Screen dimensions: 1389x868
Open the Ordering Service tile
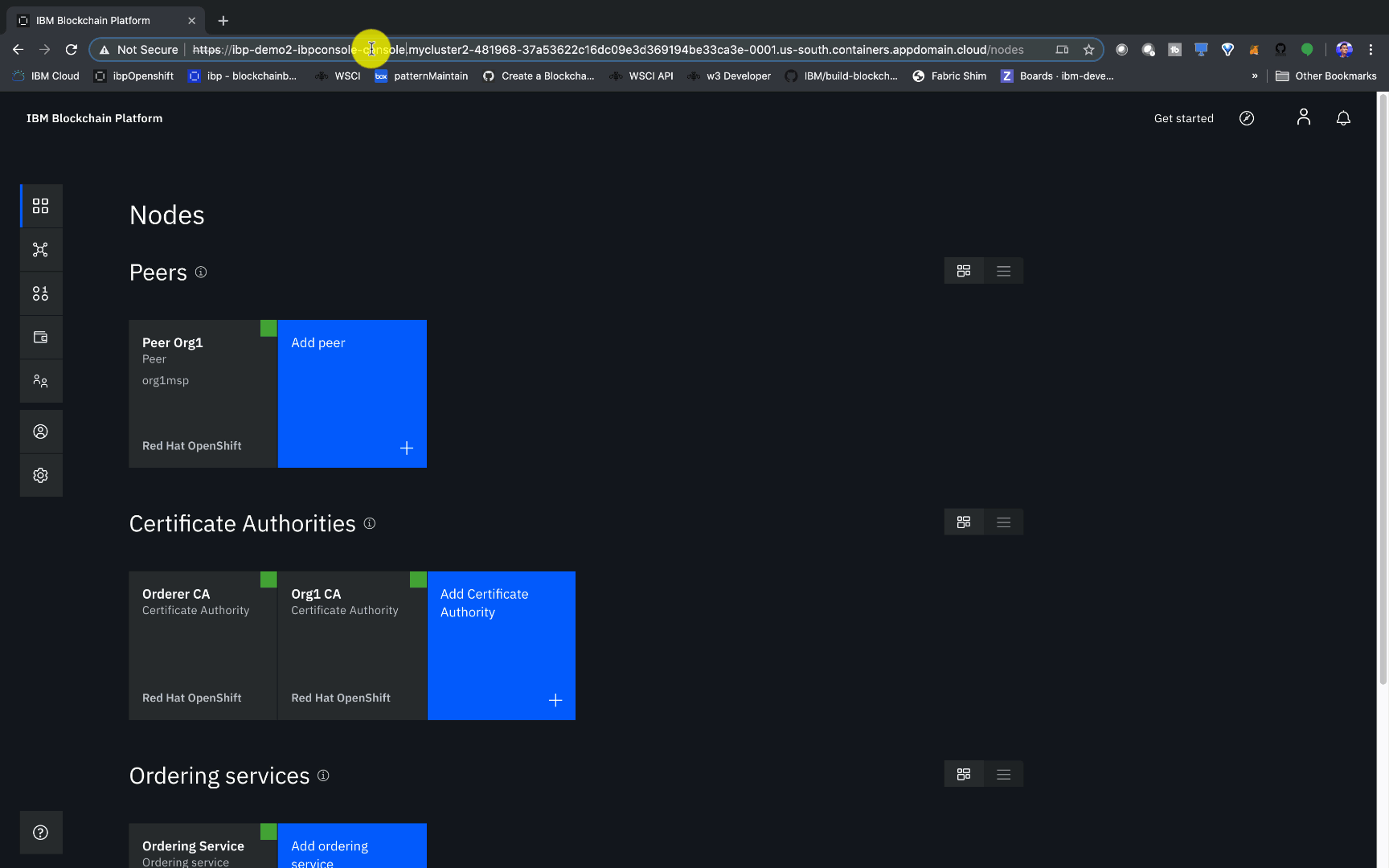tap(203, 845)
